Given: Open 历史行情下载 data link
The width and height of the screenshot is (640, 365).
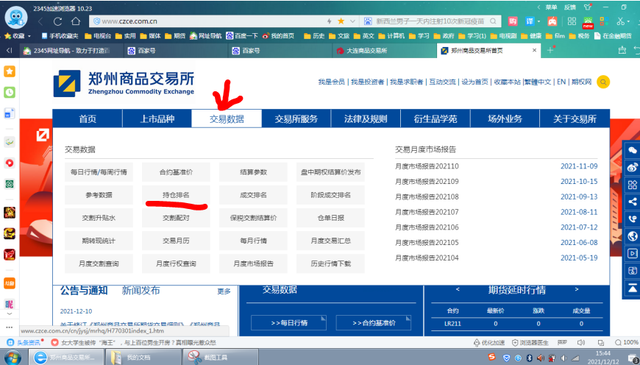Looking at the screenshot, I should click(331, 264).
